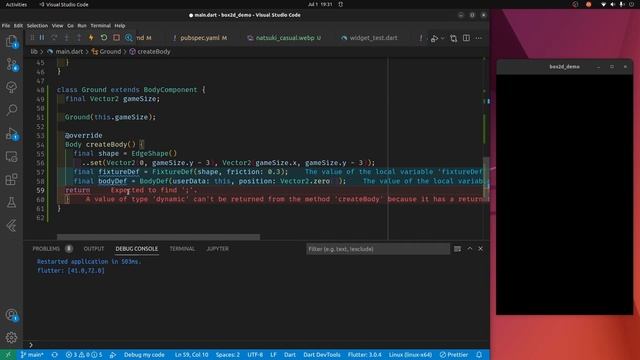Split the editor right
Screen dimensions: 640x360
[x=466, y=38]
